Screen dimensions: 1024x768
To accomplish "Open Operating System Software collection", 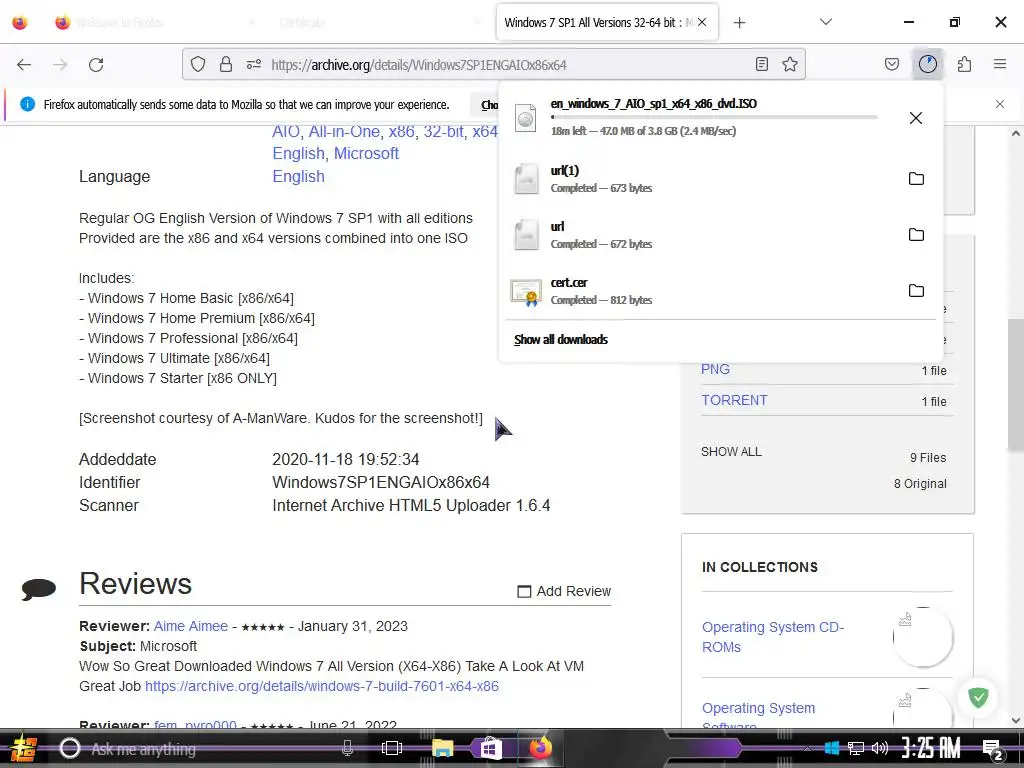I will tap(759, 716).
